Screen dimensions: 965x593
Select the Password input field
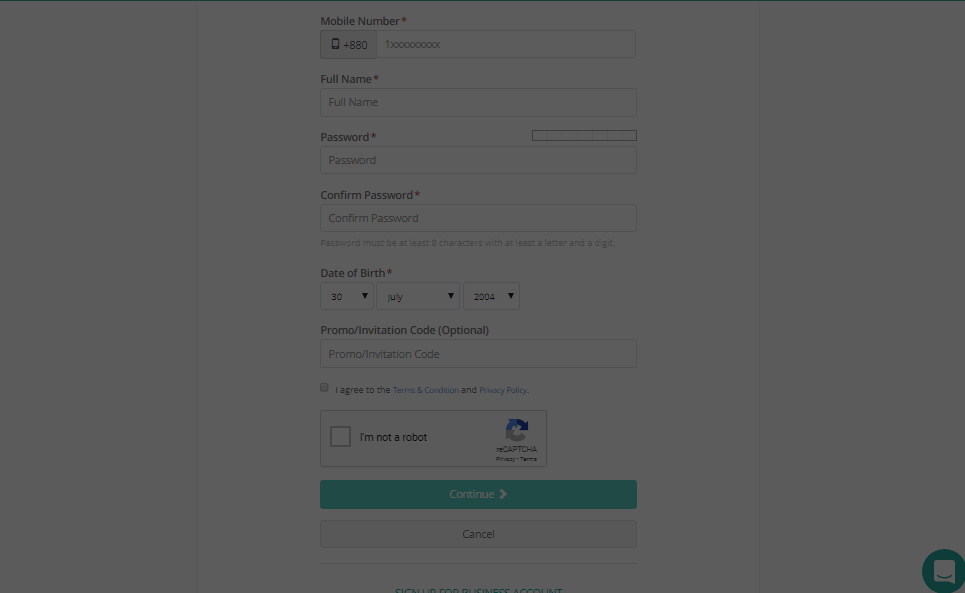(478, 160)
